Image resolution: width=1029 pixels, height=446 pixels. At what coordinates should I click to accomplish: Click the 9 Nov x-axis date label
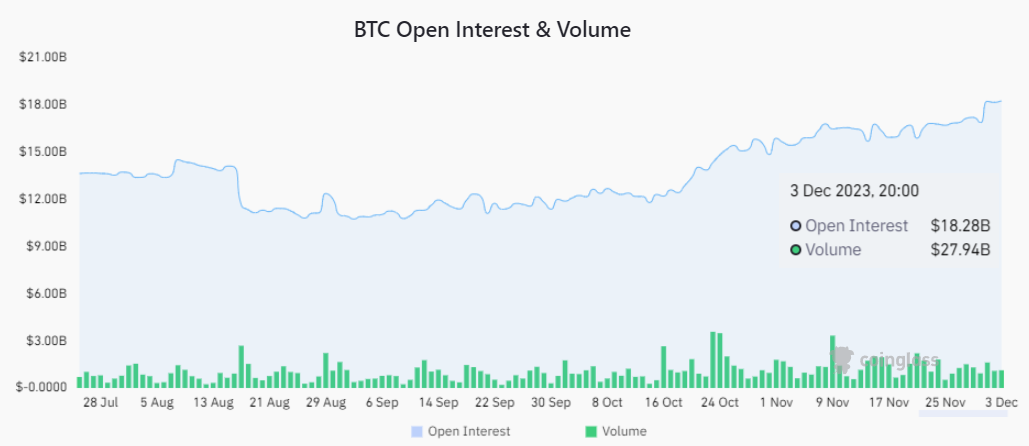coord(831,402)
